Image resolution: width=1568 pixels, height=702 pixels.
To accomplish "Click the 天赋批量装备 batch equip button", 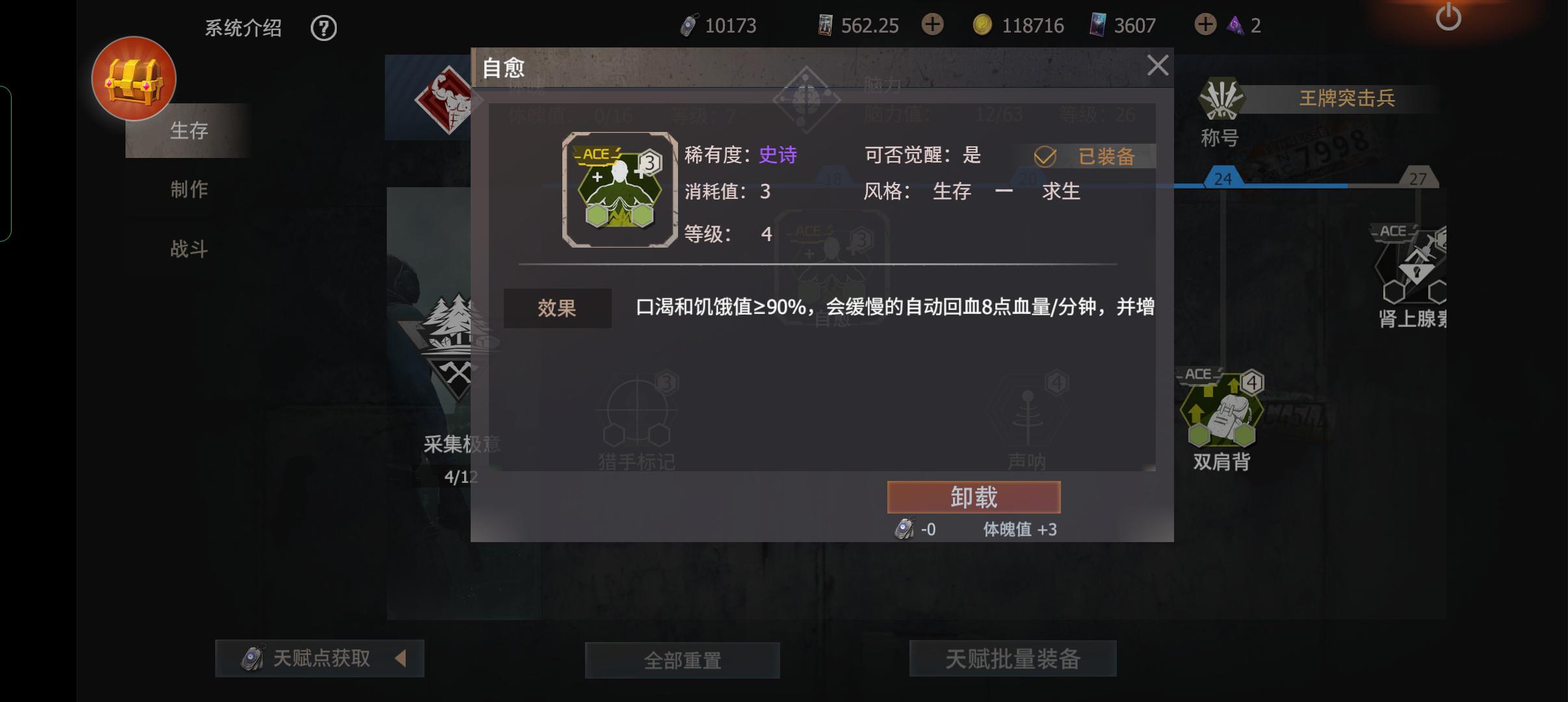I will (1013, 658).
